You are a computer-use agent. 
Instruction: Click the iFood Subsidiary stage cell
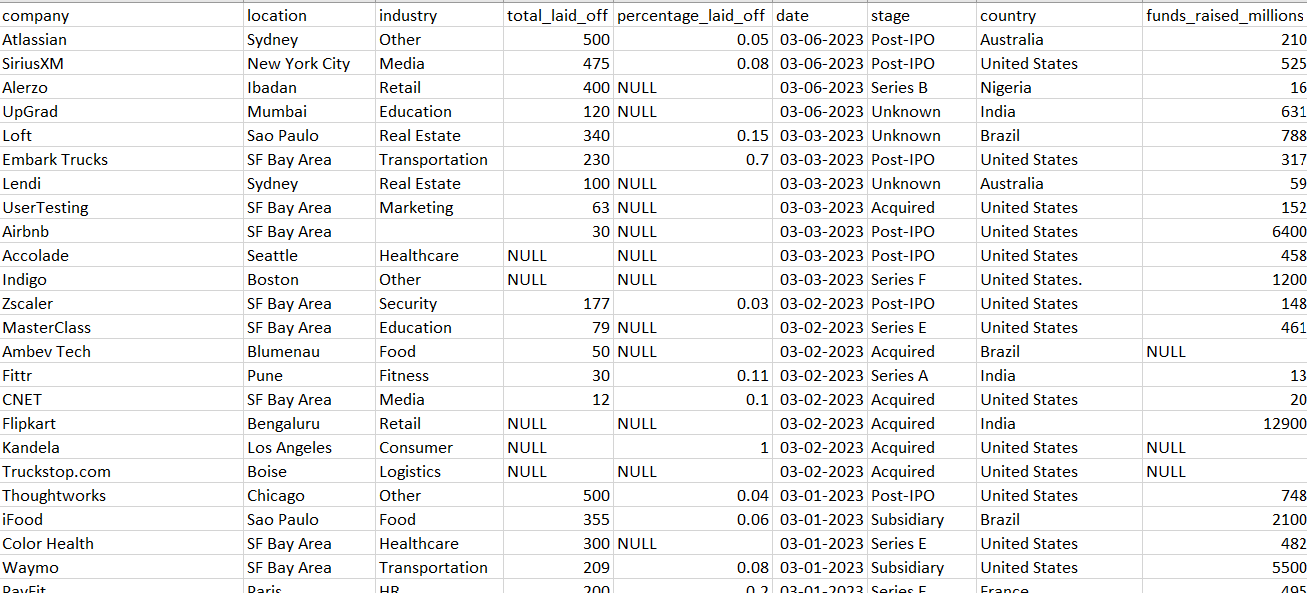click(922, 519)
